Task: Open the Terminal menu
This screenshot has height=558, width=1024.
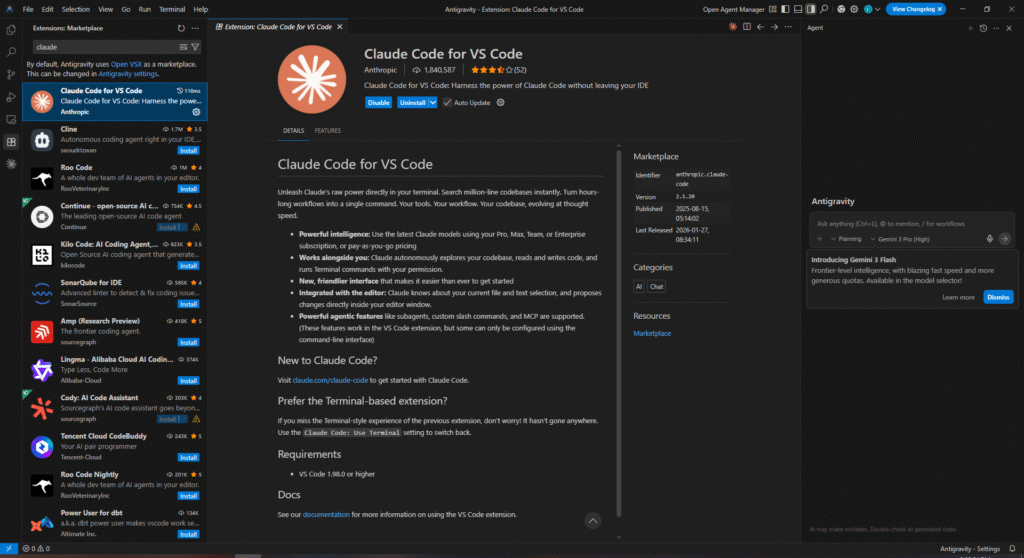Action: pos(172,9)
